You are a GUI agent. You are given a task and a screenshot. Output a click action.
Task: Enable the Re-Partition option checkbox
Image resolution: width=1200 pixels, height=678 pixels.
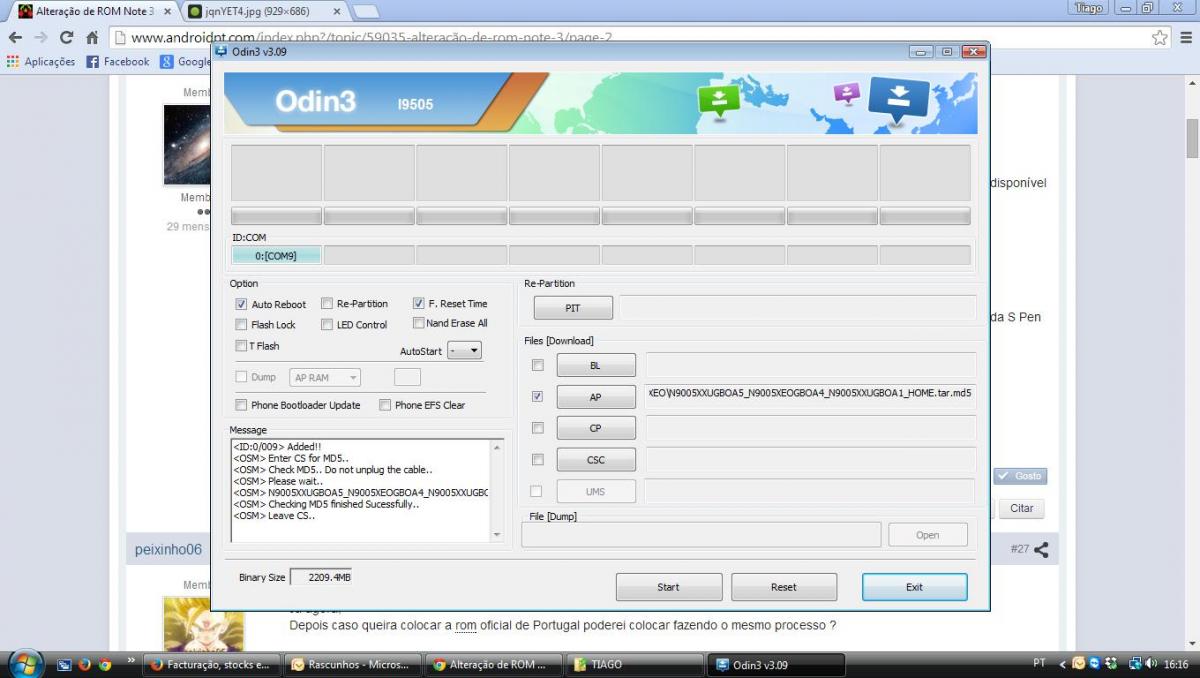pyautogui.click(x=327, y=303)
